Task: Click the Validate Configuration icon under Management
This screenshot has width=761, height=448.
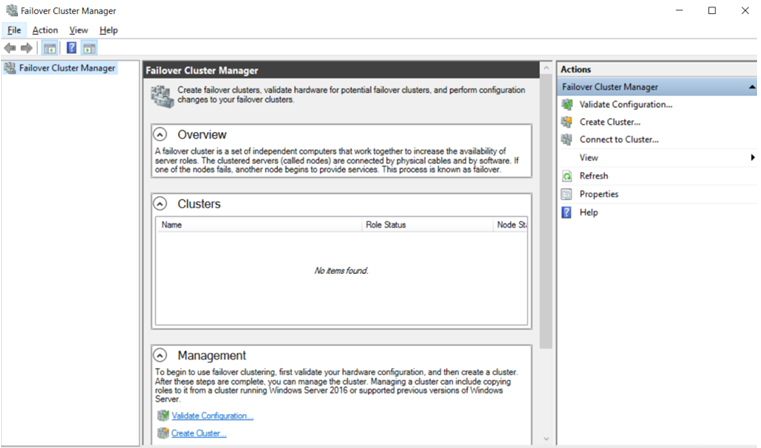Action: click(x=163, y=415)
